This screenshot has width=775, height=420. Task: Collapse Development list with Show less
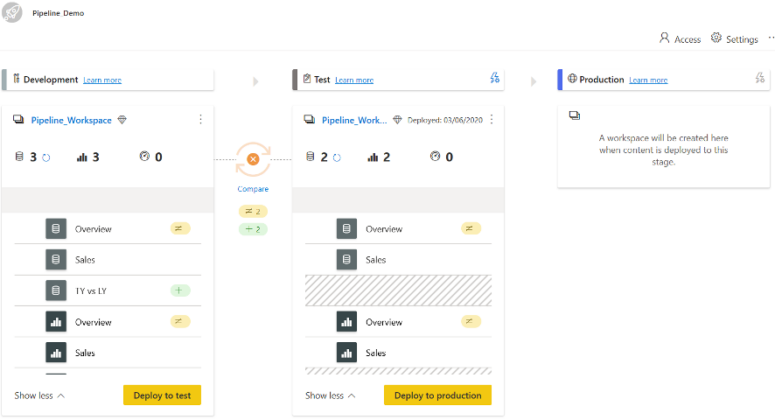pyautogui.click(x=40, y=395)
